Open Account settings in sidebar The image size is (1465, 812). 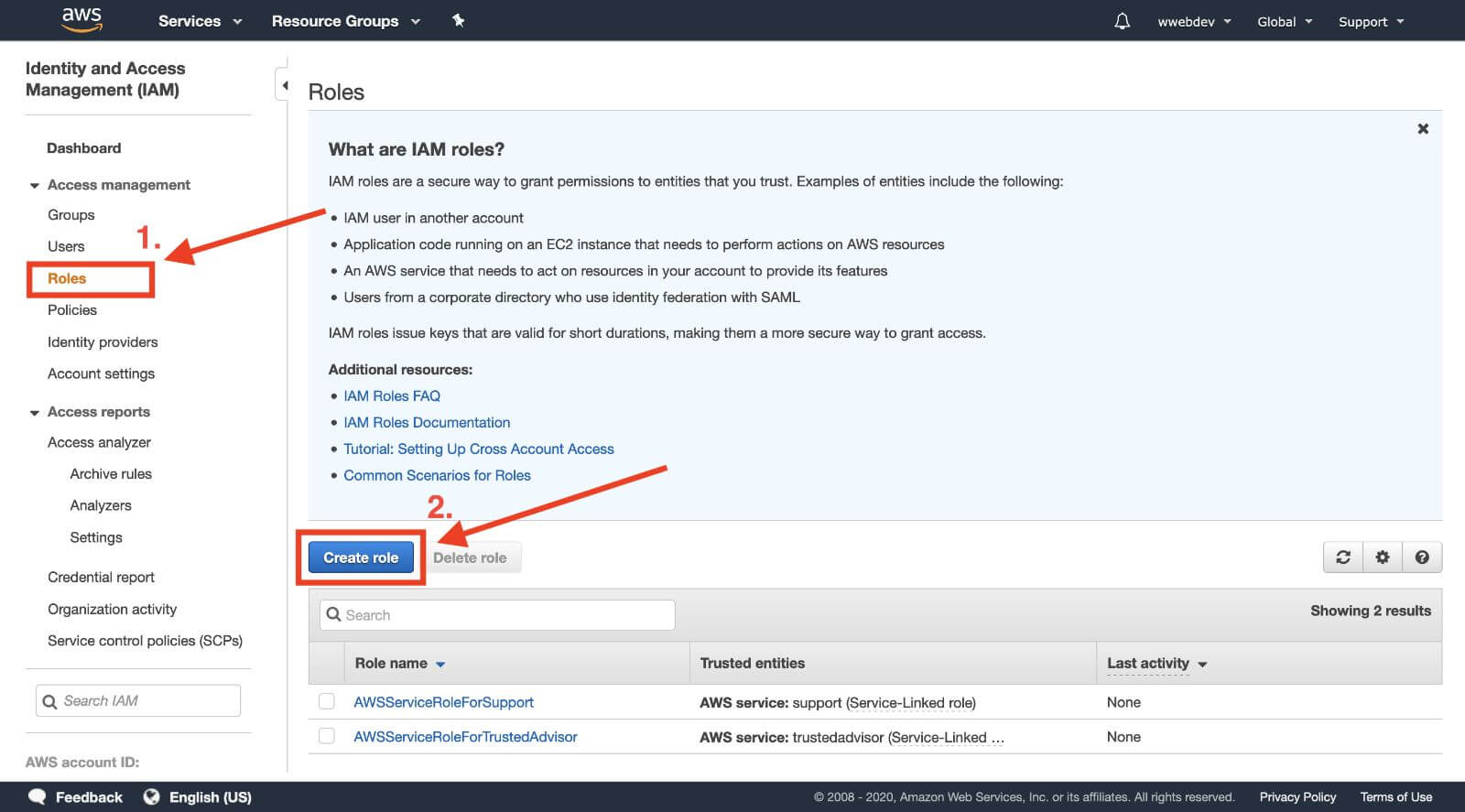click(x=101, y=374)
